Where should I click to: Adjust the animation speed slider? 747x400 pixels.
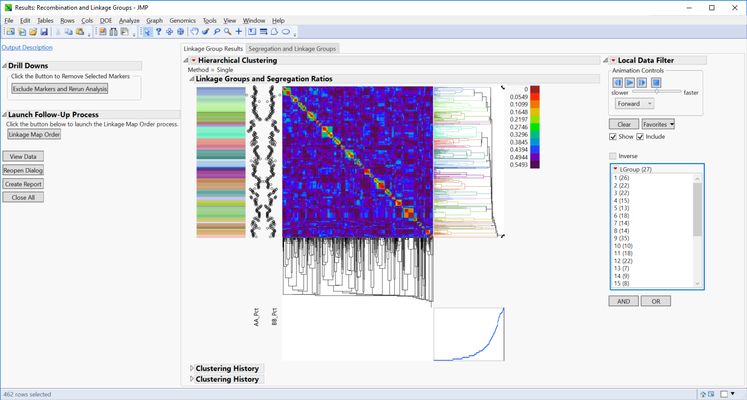pos(658,92)
